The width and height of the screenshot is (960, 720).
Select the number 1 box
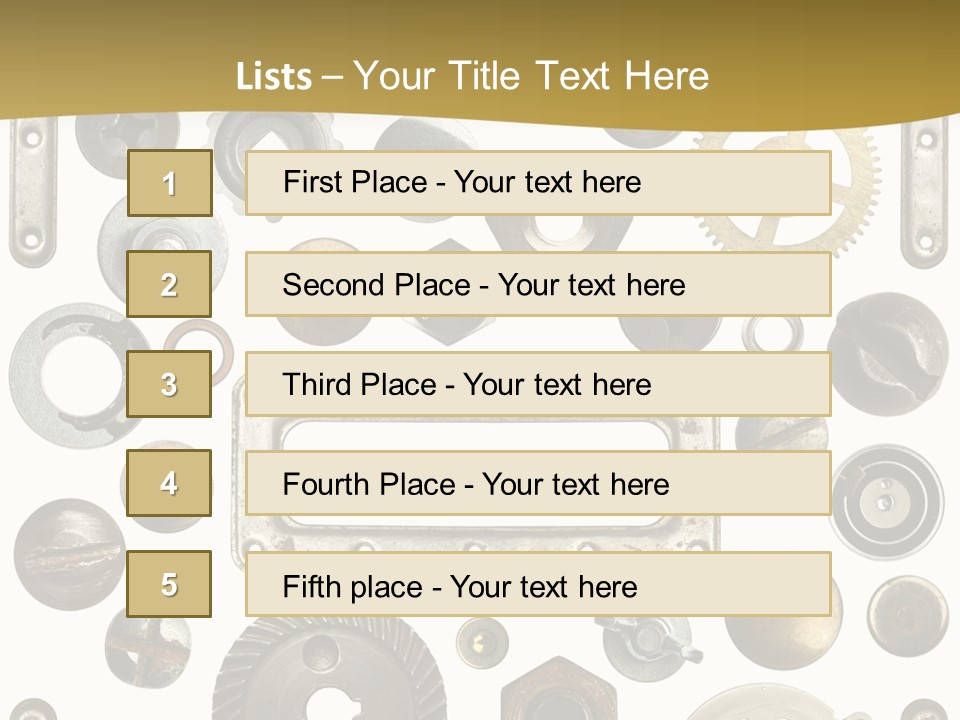click(x=170, y=183)
